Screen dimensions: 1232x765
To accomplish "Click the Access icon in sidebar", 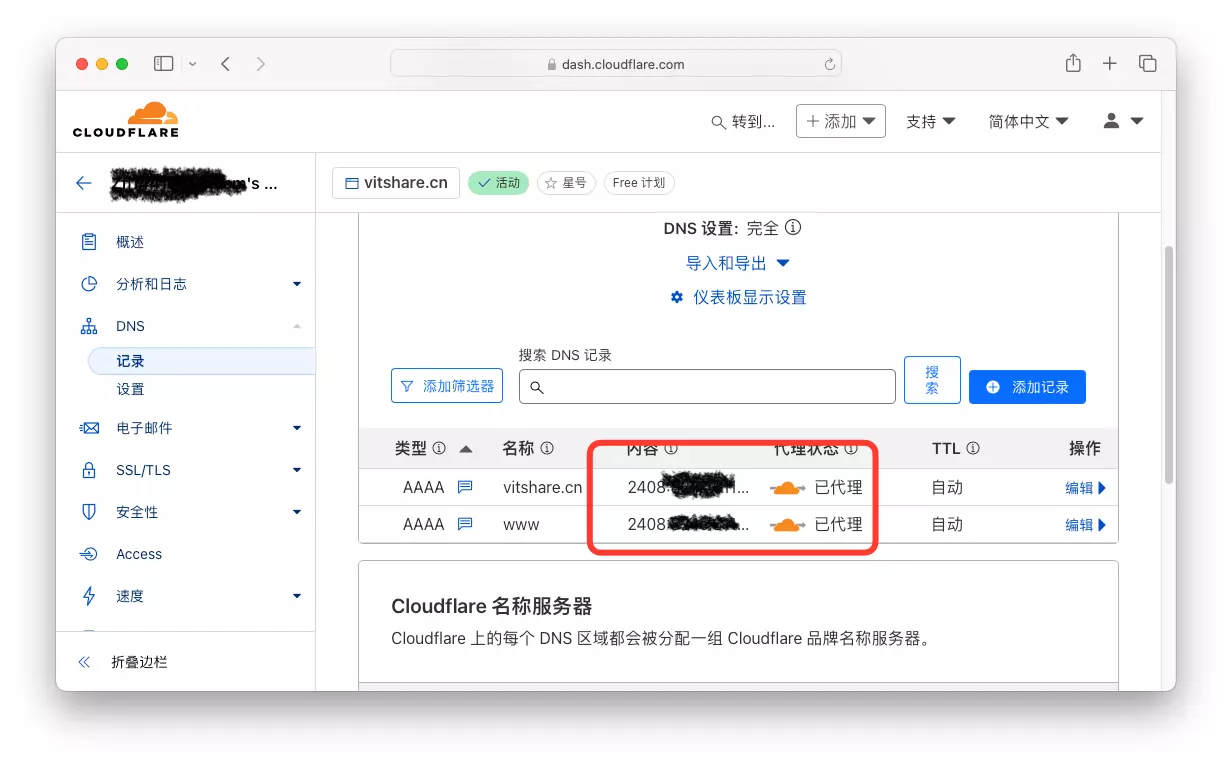I will coord(89,554).
